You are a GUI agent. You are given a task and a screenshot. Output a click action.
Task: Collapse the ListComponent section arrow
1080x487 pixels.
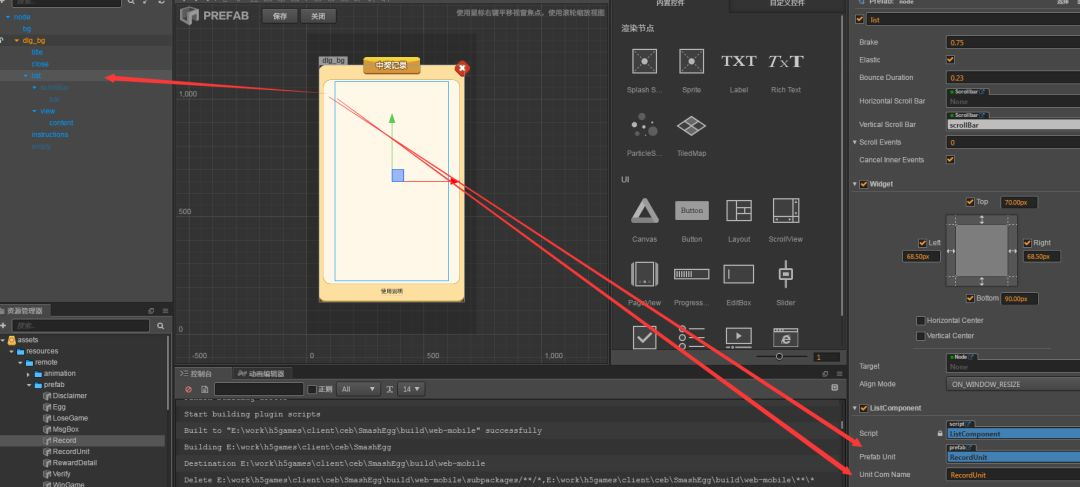[855, 408]
